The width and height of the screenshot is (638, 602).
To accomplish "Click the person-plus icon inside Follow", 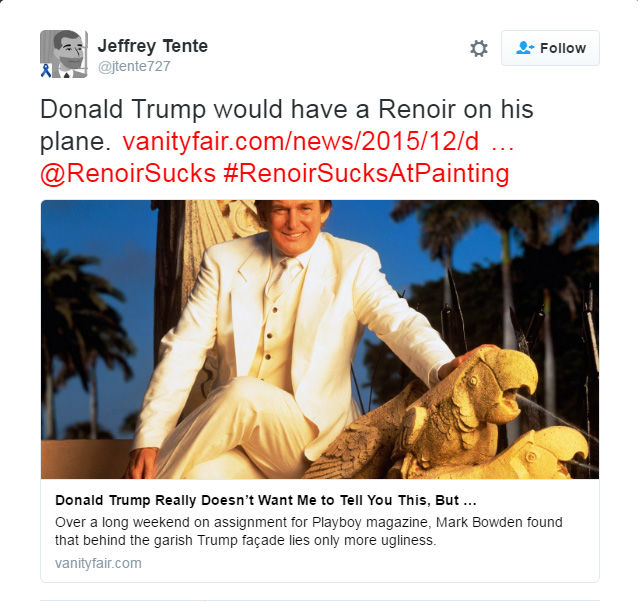I will point(524,48).
